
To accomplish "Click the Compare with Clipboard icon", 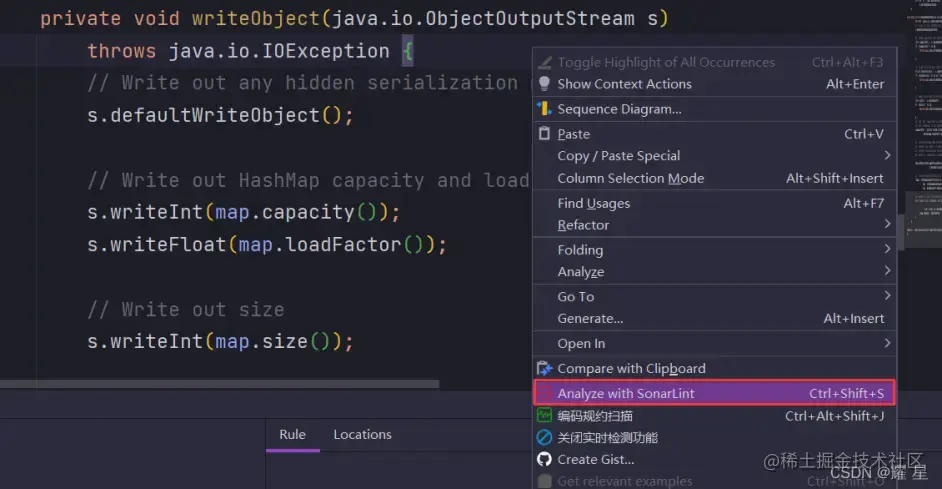I will [544, 368].
